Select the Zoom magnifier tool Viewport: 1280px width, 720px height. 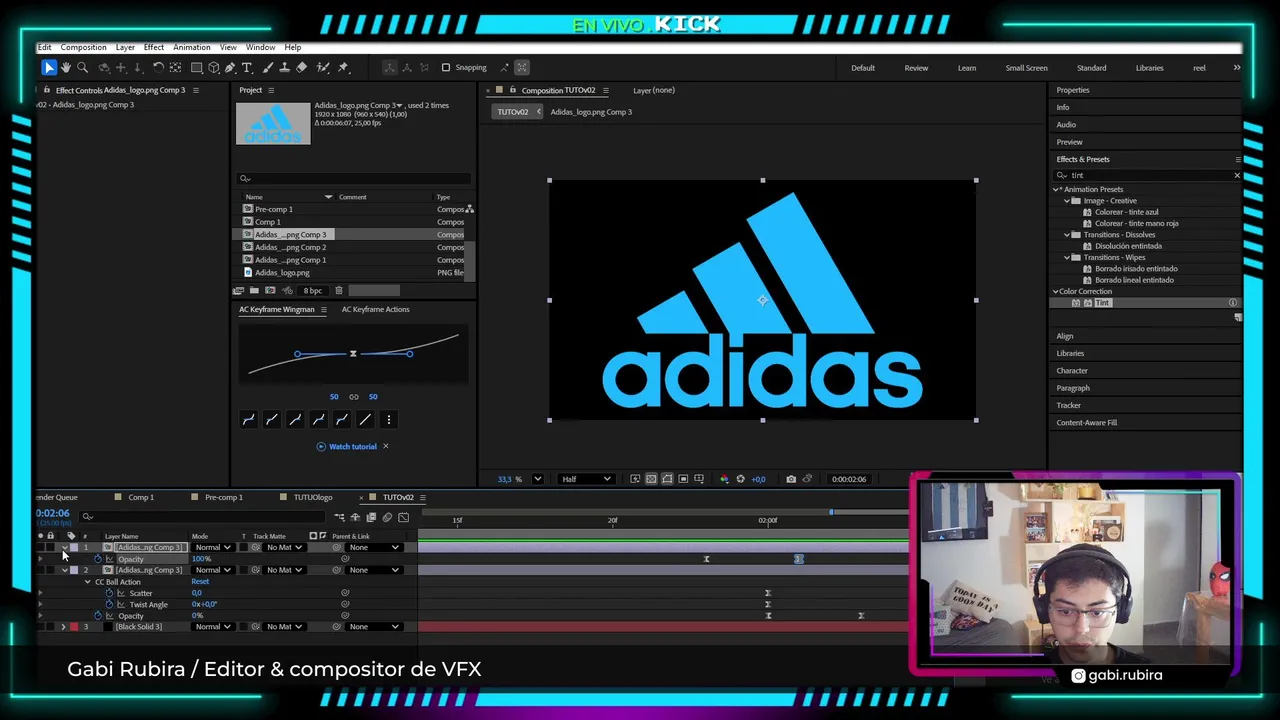point(82,67)
